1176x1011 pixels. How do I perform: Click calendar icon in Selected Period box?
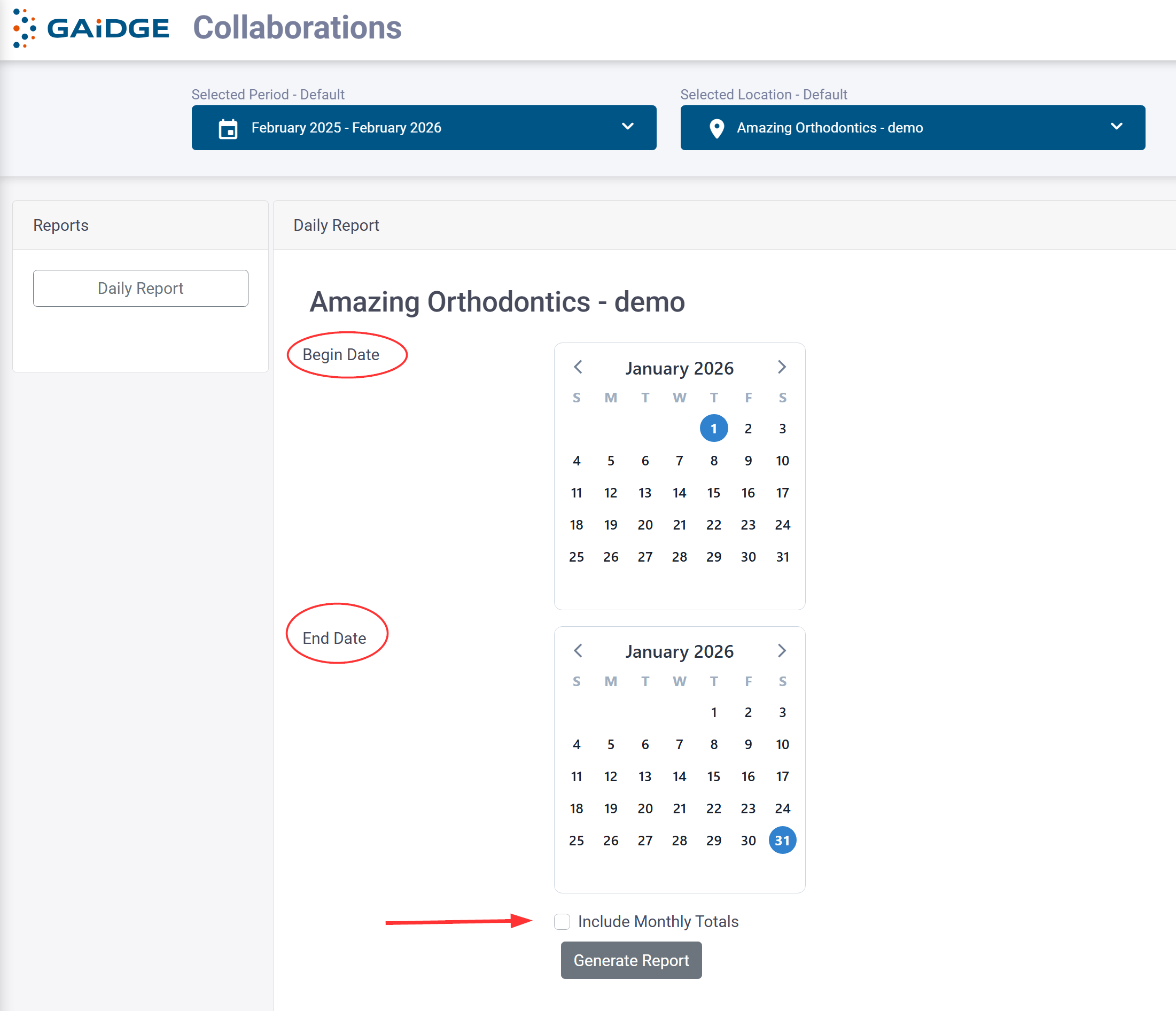click(228, 128)
